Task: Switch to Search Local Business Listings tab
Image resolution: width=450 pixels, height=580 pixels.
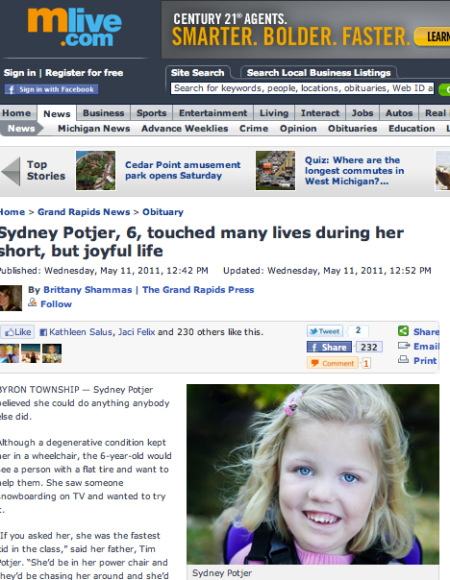Action: click(319, 73)
